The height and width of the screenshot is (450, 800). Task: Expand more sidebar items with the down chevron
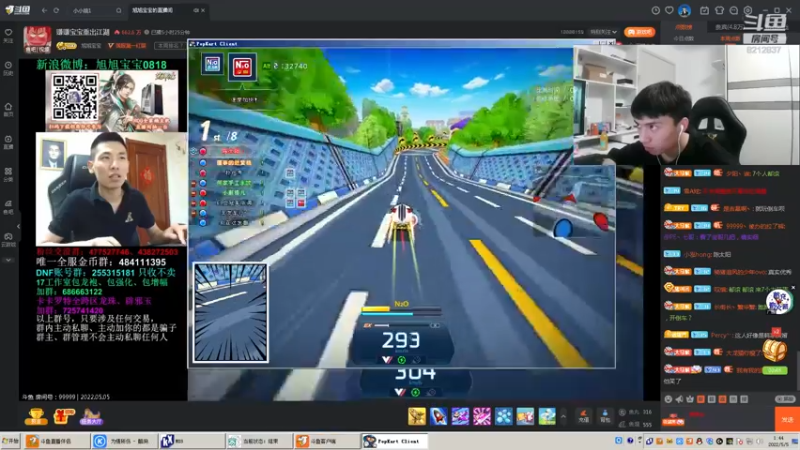[x=8, y=260]
